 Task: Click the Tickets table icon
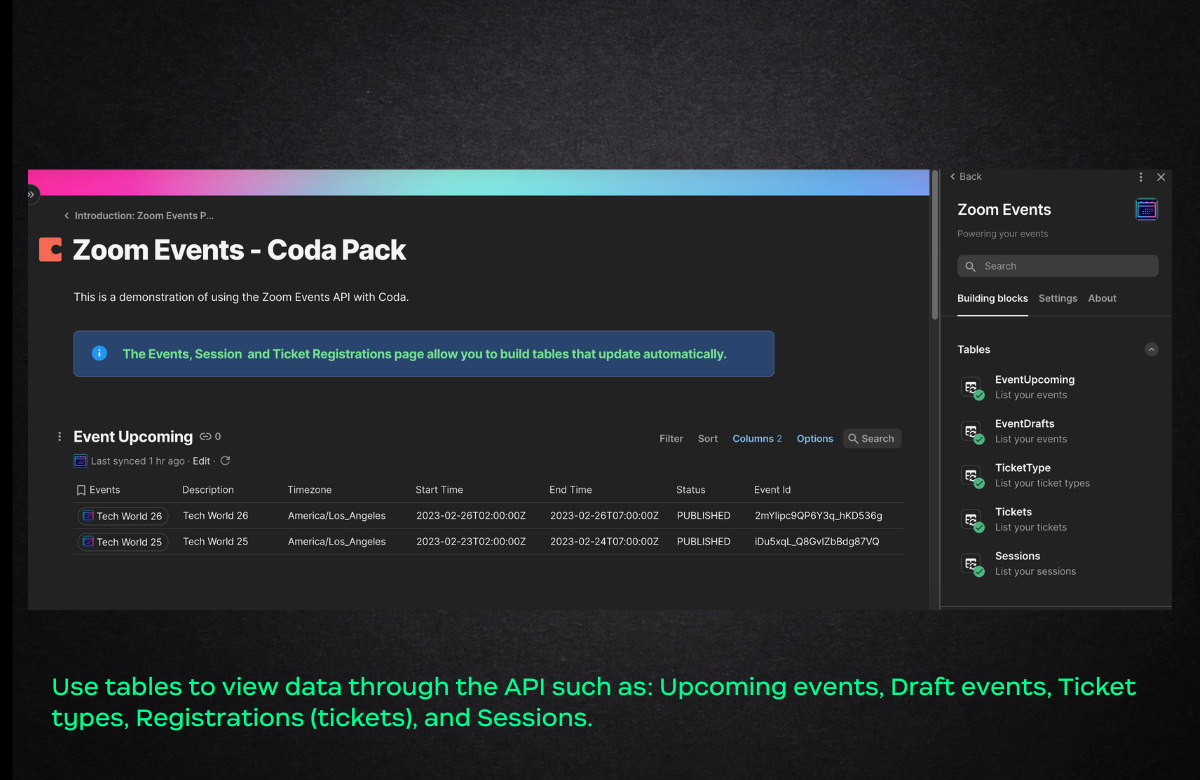coord(972,520)
